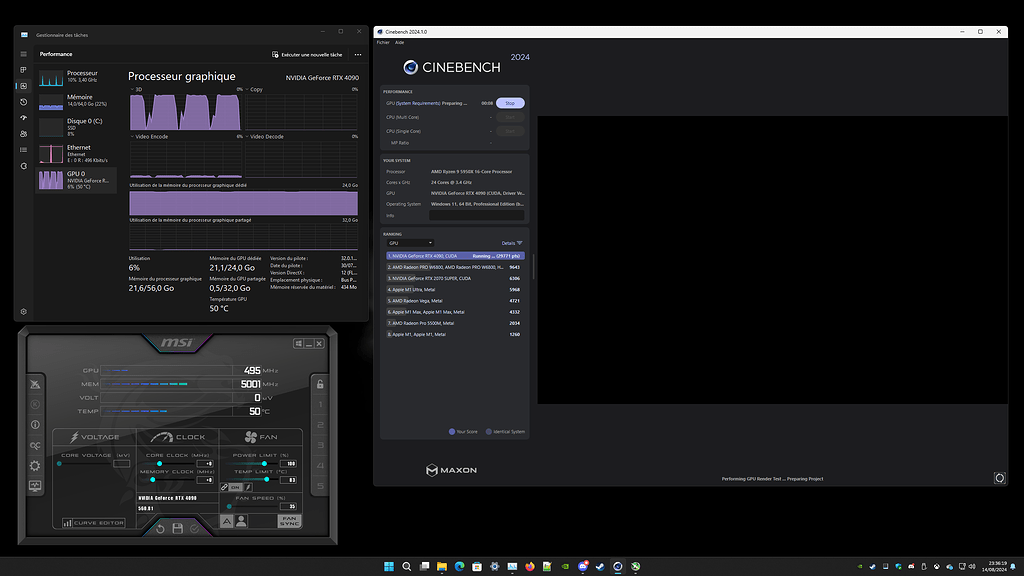Open the Afterburner settings gear
This screenshot has width=1024, height=576.
(x=34, y=465)
